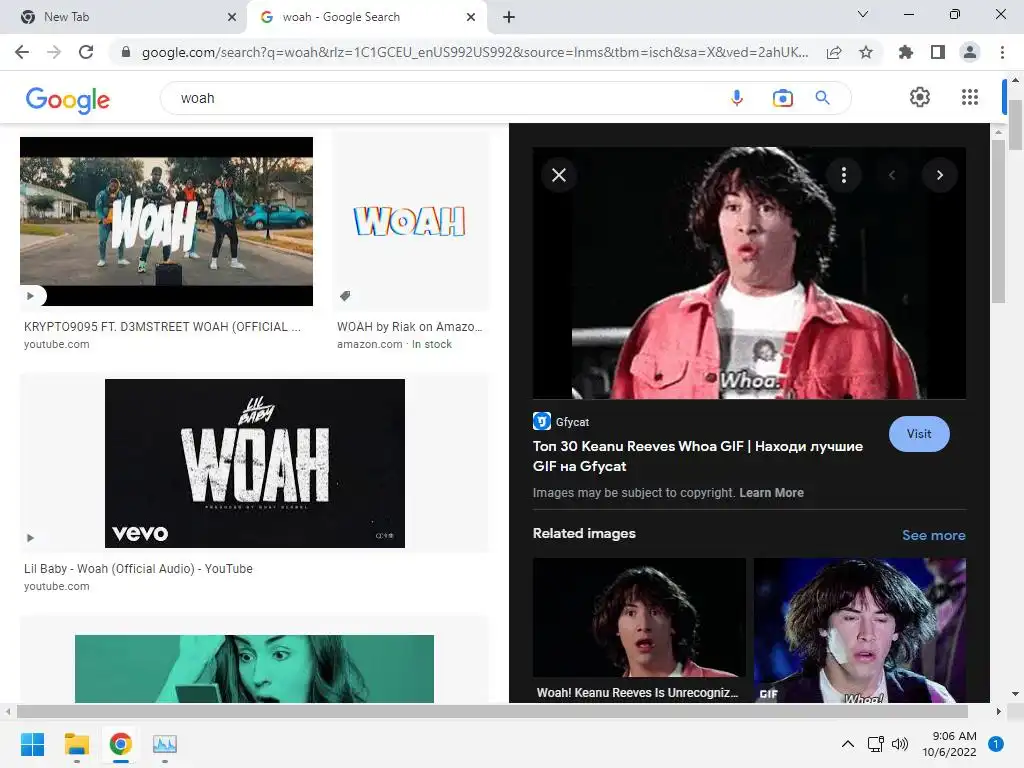The width and height of the screenshot is (1024, 768).
Task: Open notification center badge
Action: tap(996, 744)
